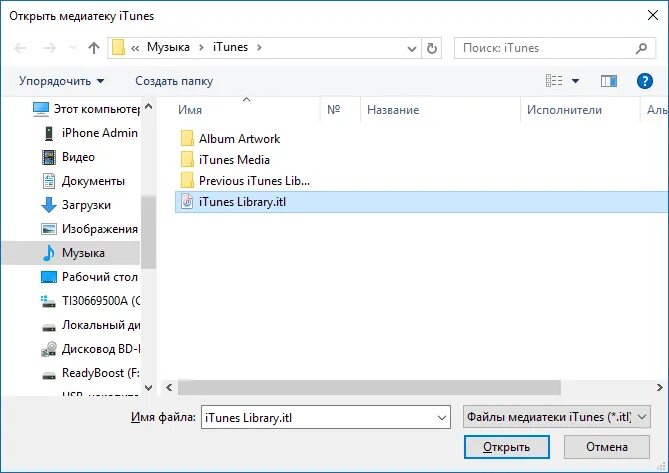This screenshot has width=669, height=473.
Task: Click navigation pane scroll down arrow
Action: pos(148,388)
